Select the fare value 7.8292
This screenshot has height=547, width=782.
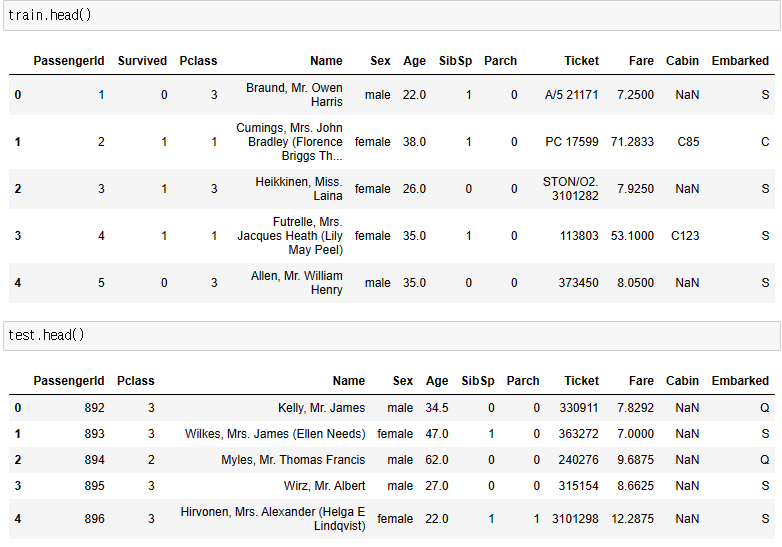click(x=635, y=408)
